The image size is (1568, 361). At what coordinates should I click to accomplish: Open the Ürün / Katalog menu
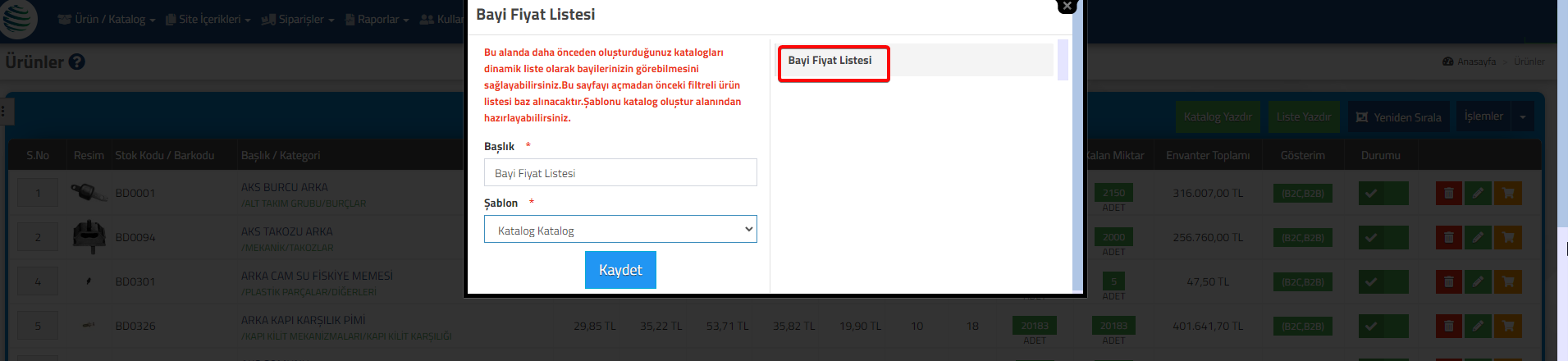tap(107, 19)
